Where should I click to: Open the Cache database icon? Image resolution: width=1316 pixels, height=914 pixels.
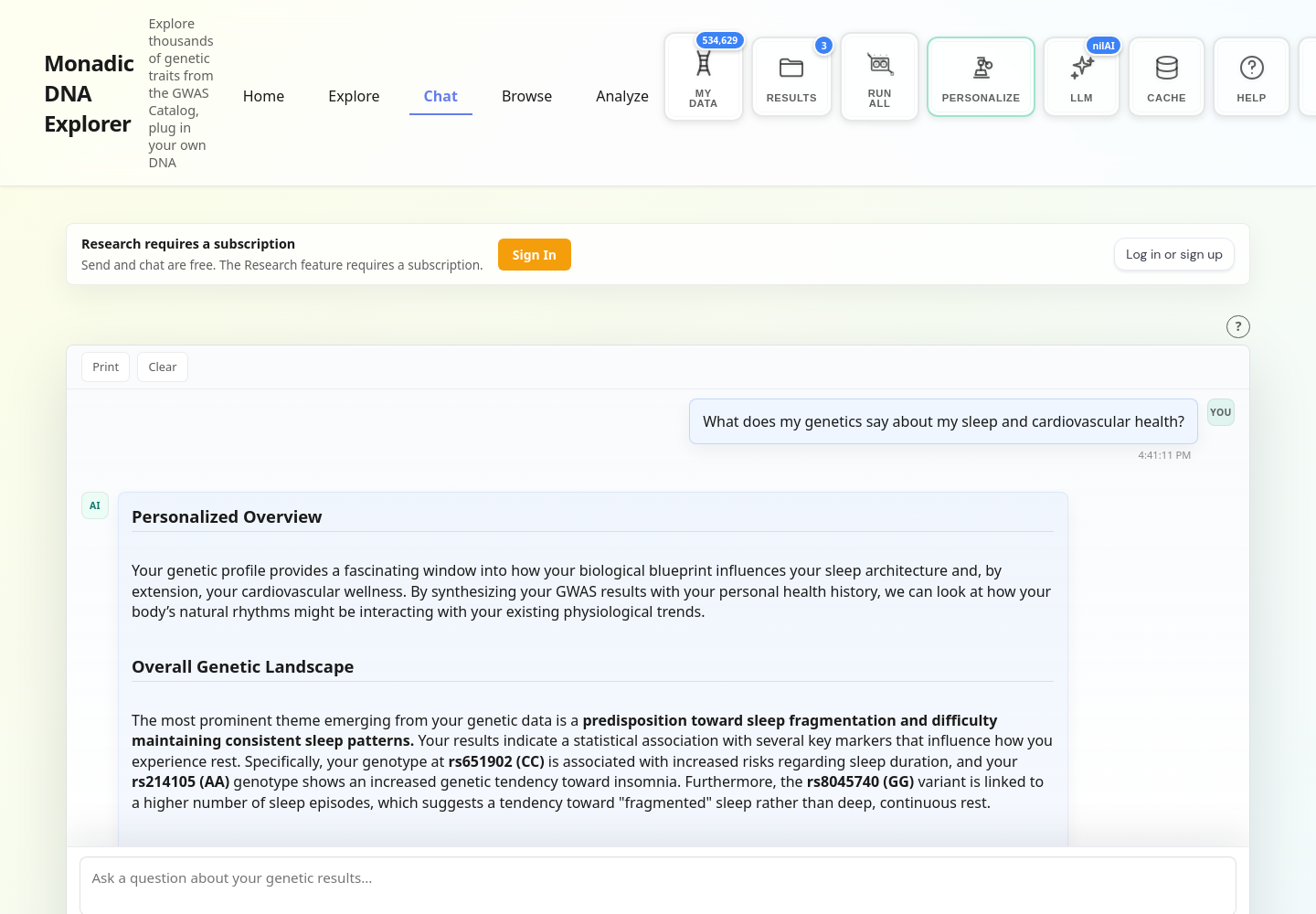point(1166,77)
